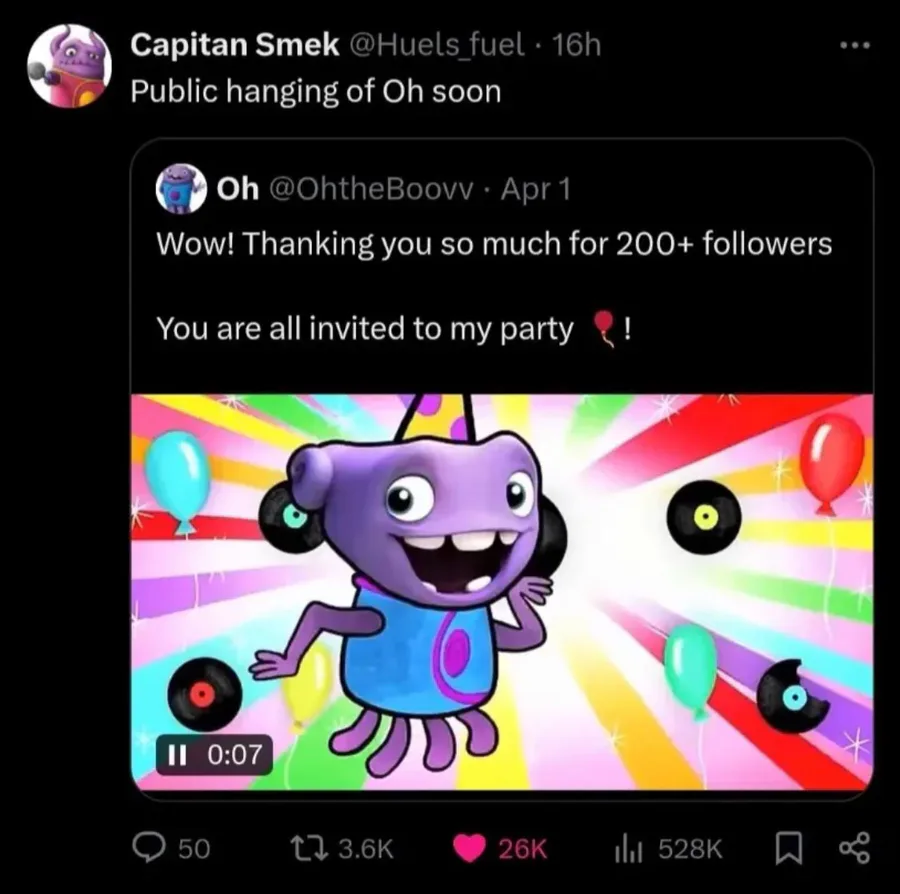Click the 16h timestamp
The height and width of the screenshot is (894, 900).
tap(576, 44)
